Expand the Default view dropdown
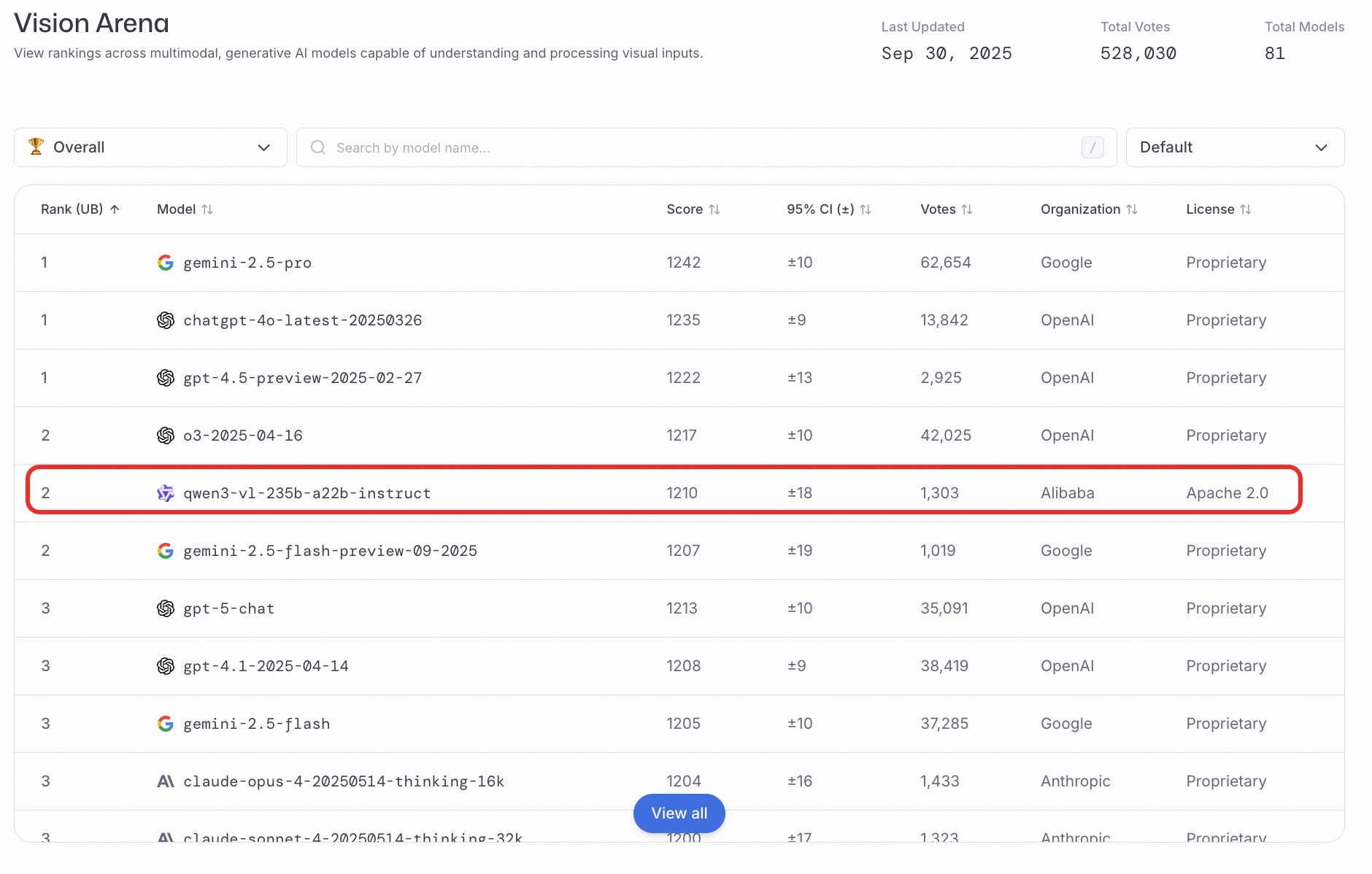The height and width of the screenshot is (874, 1372). click(1234, 147)
